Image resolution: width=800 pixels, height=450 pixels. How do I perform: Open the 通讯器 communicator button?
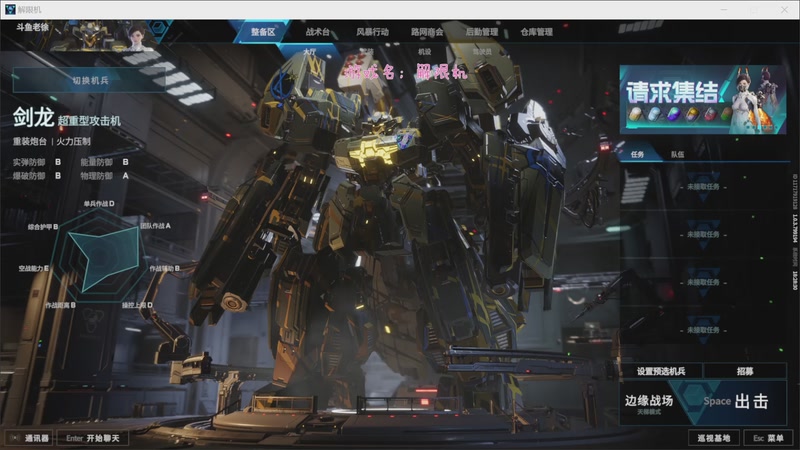click(30, 438)
